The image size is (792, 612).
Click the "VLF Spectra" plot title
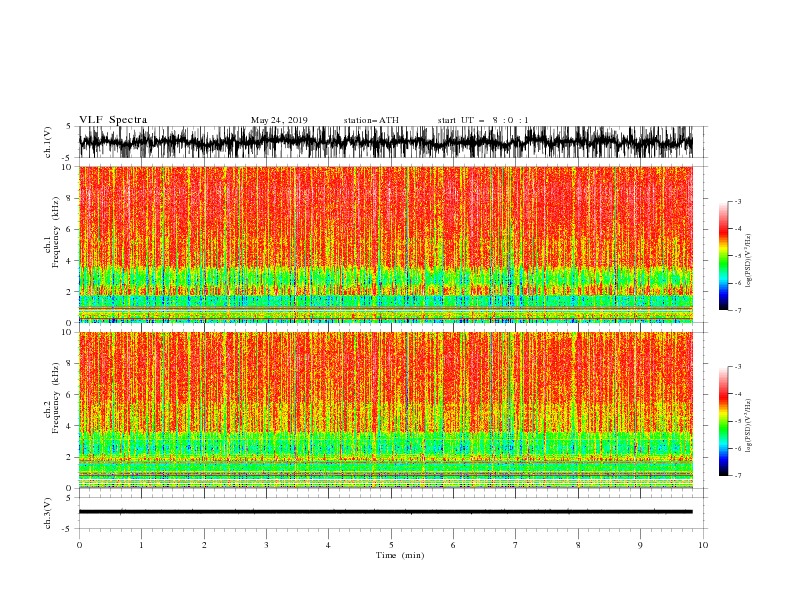tap(113, 120)
